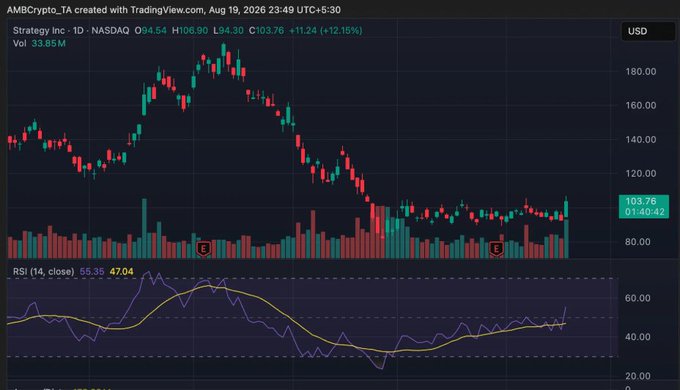Click the AMBCrypto_TA TradingView attribution header
This screenshot has width=680, height=390.
[x=173, y=10]
